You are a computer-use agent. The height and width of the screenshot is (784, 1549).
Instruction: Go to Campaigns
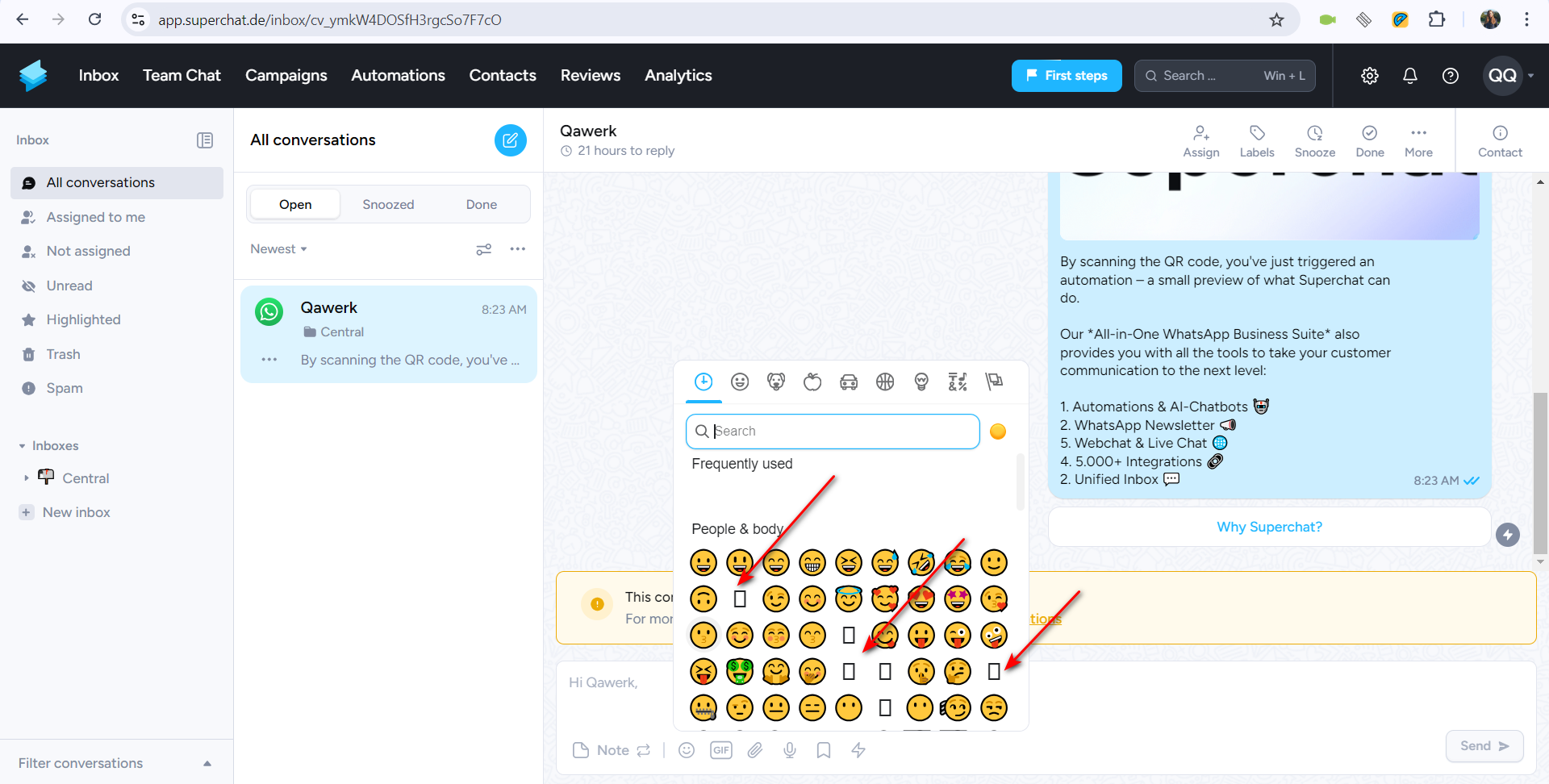tap(286, 75)
